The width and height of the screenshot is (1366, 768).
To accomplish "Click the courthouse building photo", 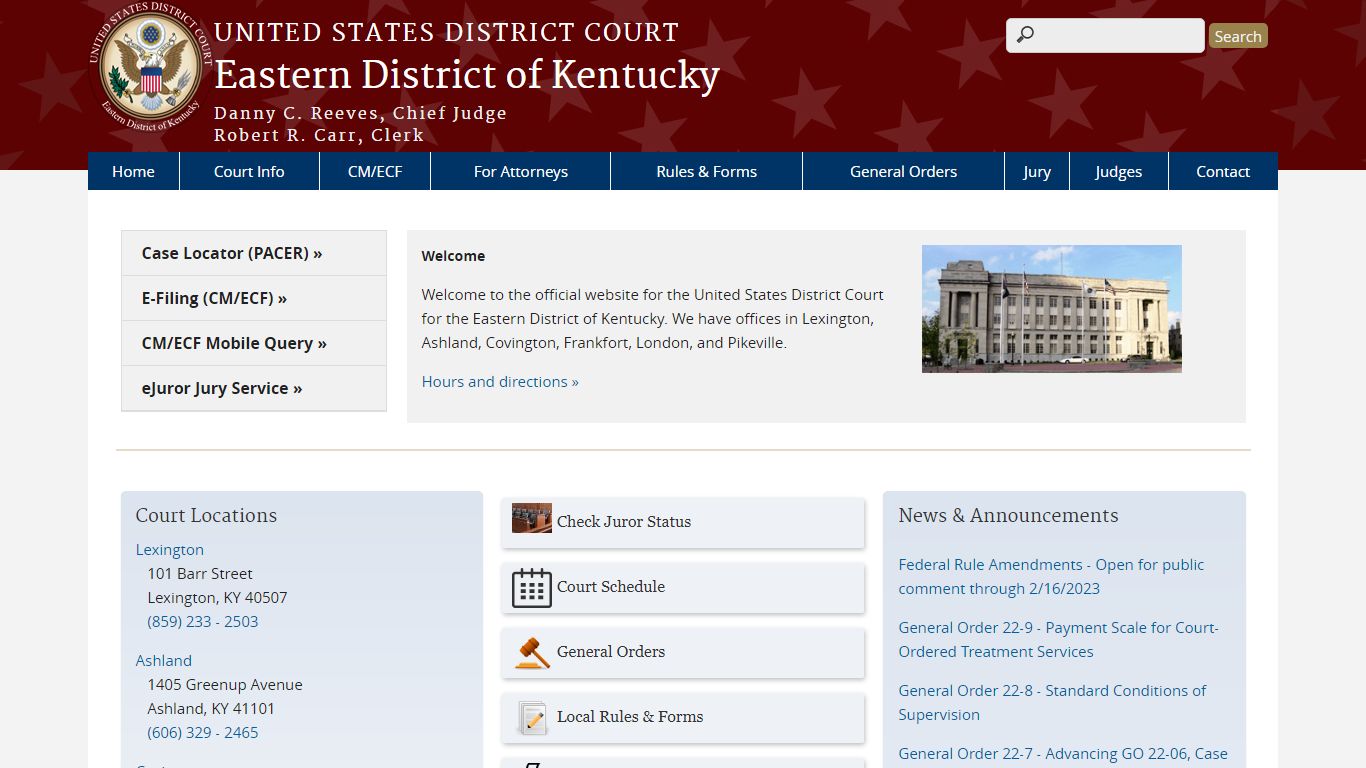I will point(1052,309).
